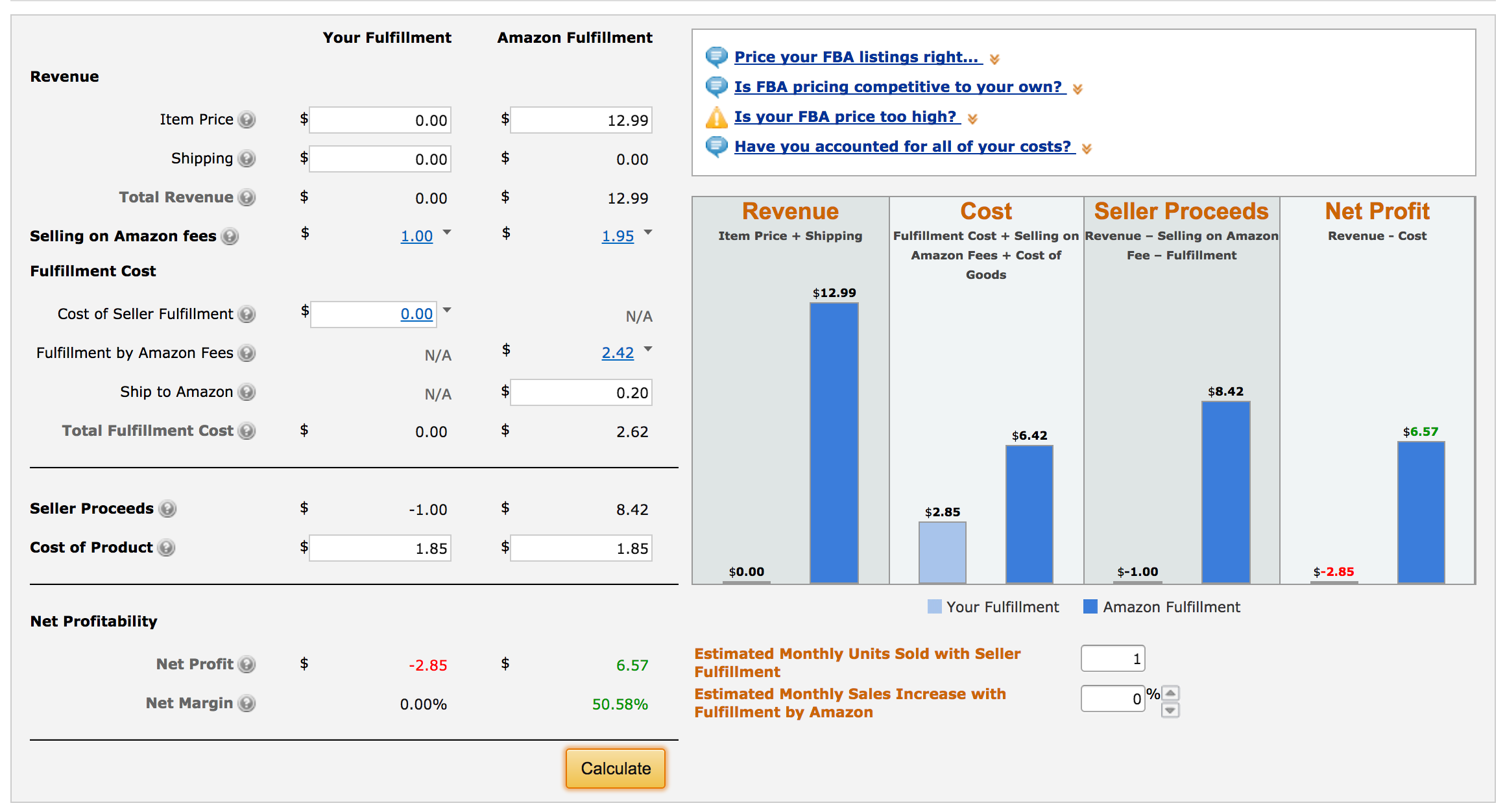This screenshot has width=1505, height=812.
Task: Click the $6.42 Amazon cost bar
Action: click(x=1029, y=514)
